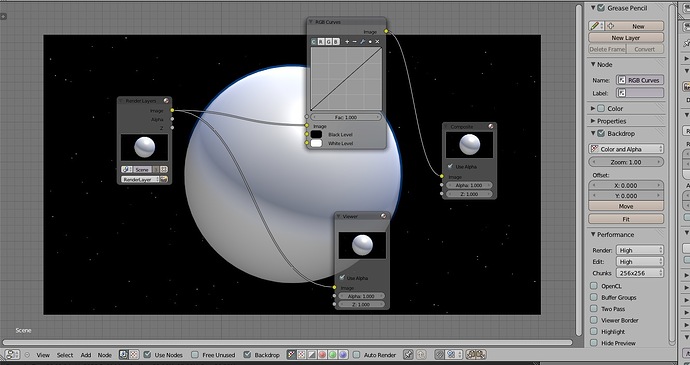Zoom in the curve view with plus icon
690x365 pixels.
pyautogui.click(x=347, y=41)
